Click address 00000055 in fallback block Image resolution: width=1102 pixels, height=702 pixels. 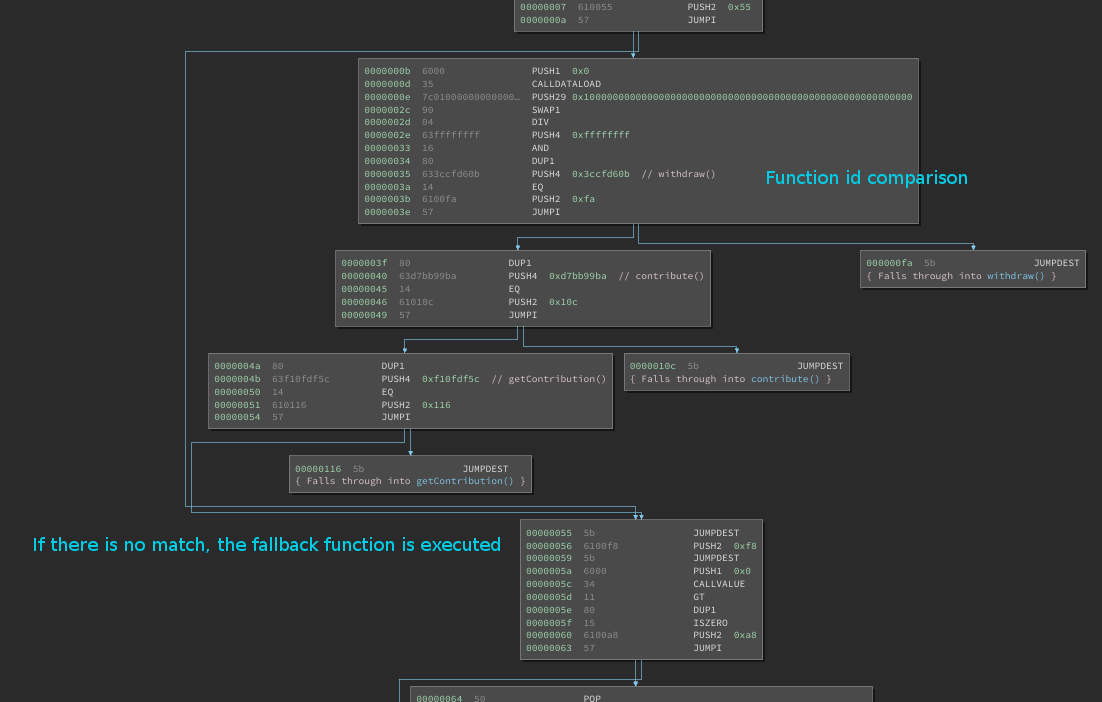549,533
